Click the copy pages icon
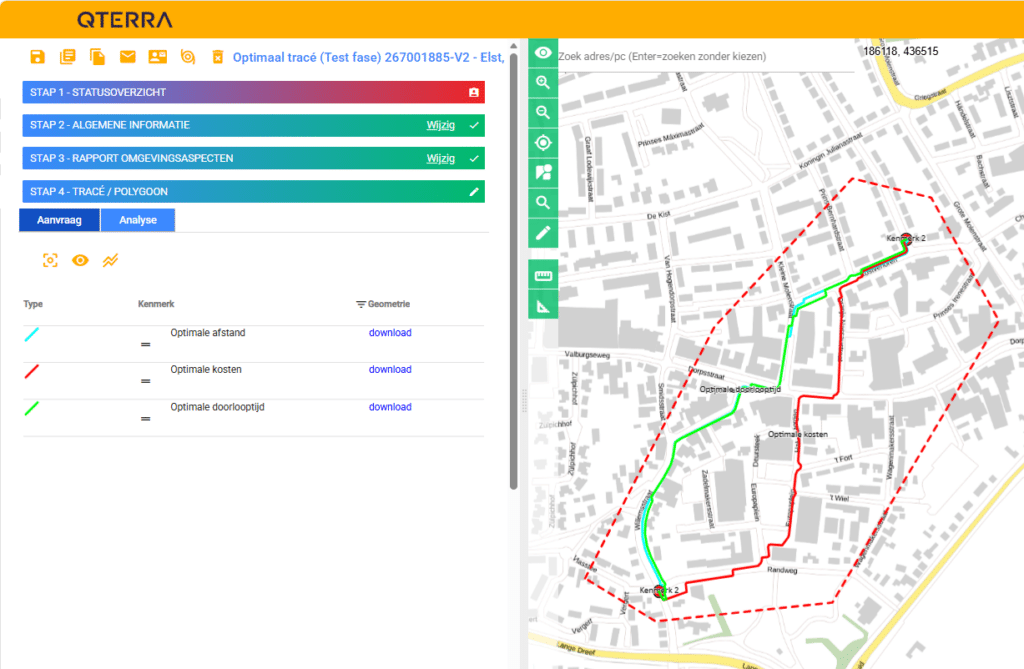The height and width of the screenshot is (669, 1024). tap(97, 57)
